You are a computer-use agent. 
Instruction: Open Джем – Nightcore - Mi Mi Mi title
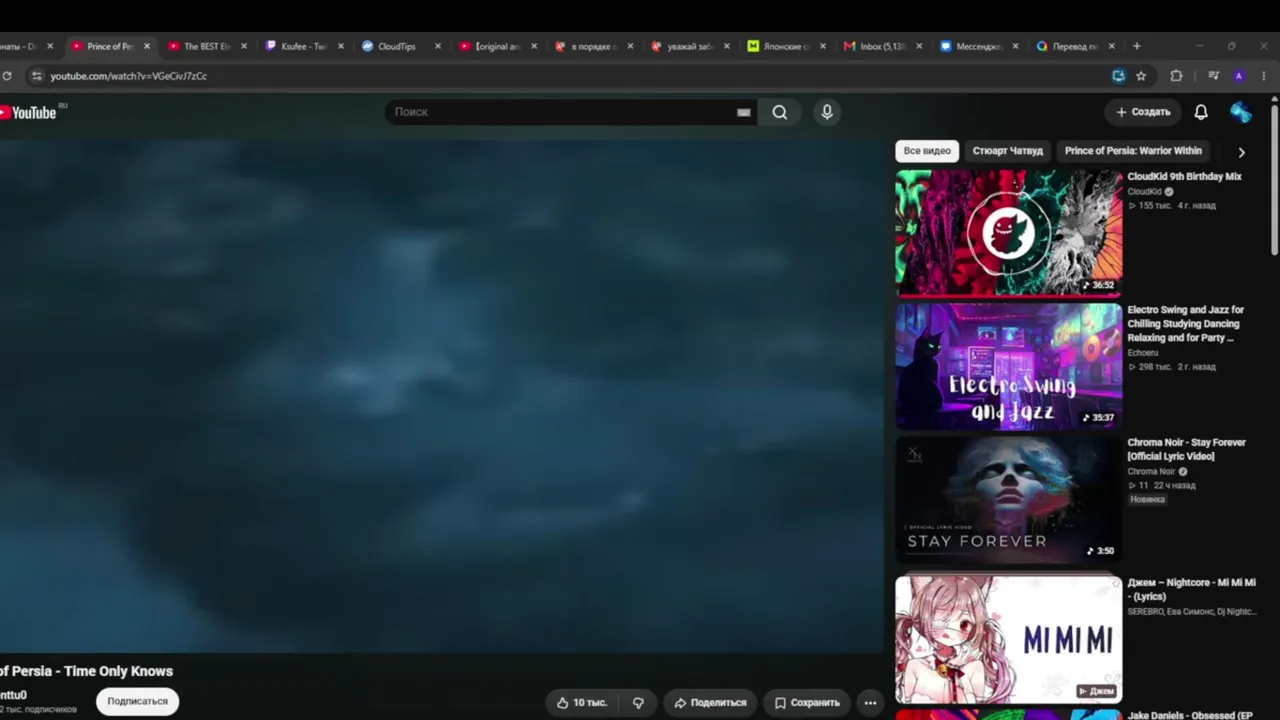(x=1191, y=589)
